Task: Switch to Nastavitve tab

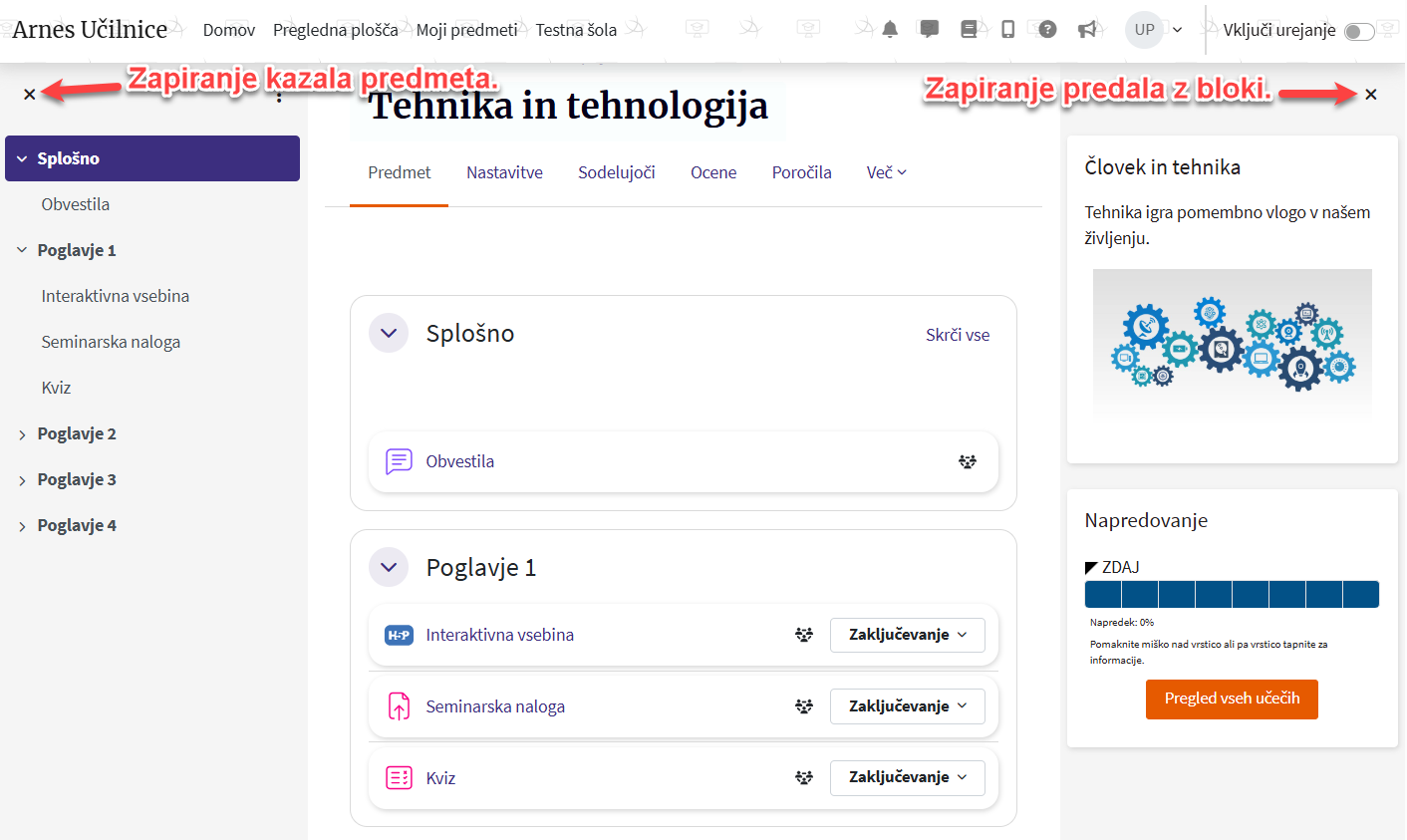Action: coord(504,172)
